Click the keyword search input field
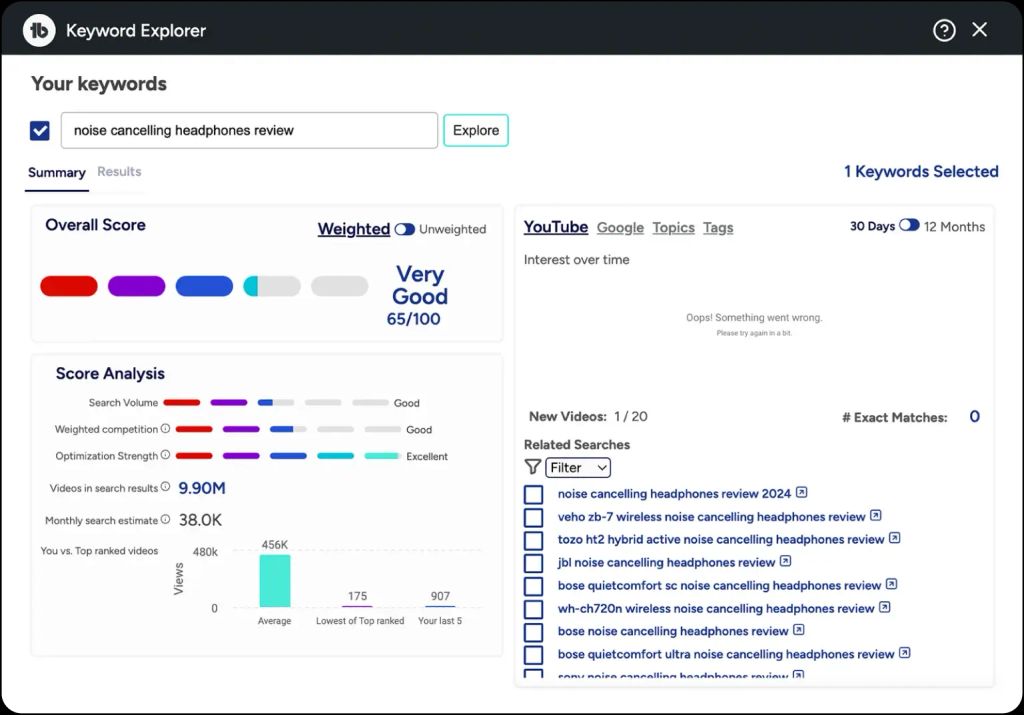Screen dimensions: 1024x715 (249, 130)
